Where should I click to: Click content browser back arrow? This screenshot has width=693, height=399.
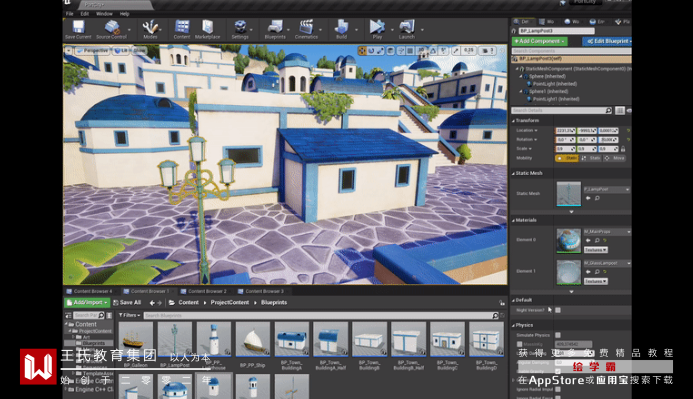click(152, 303)
